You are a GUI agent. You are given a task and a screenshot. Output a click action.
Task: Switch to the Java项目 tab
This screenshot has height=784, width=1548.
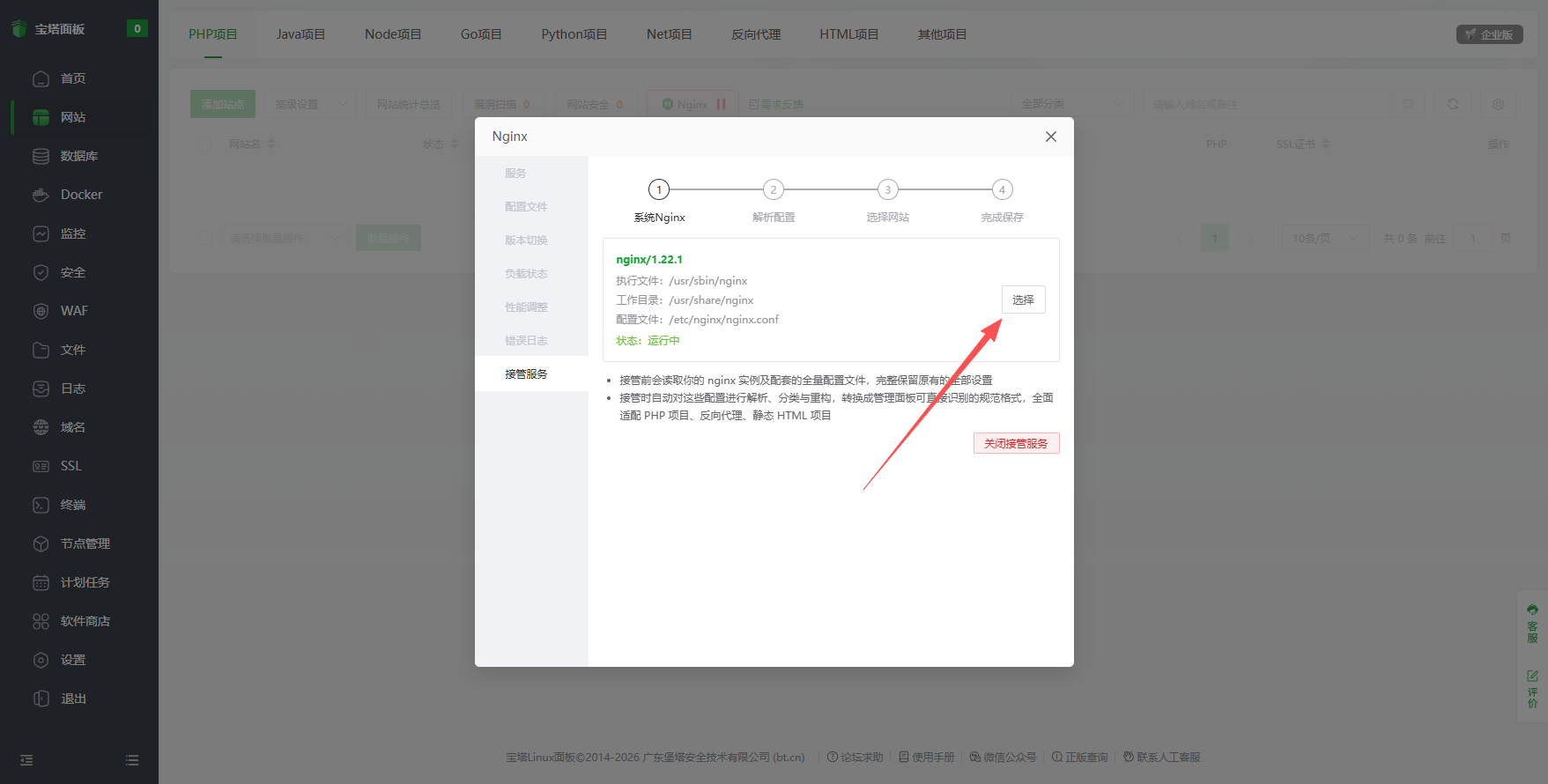[301, 34]
